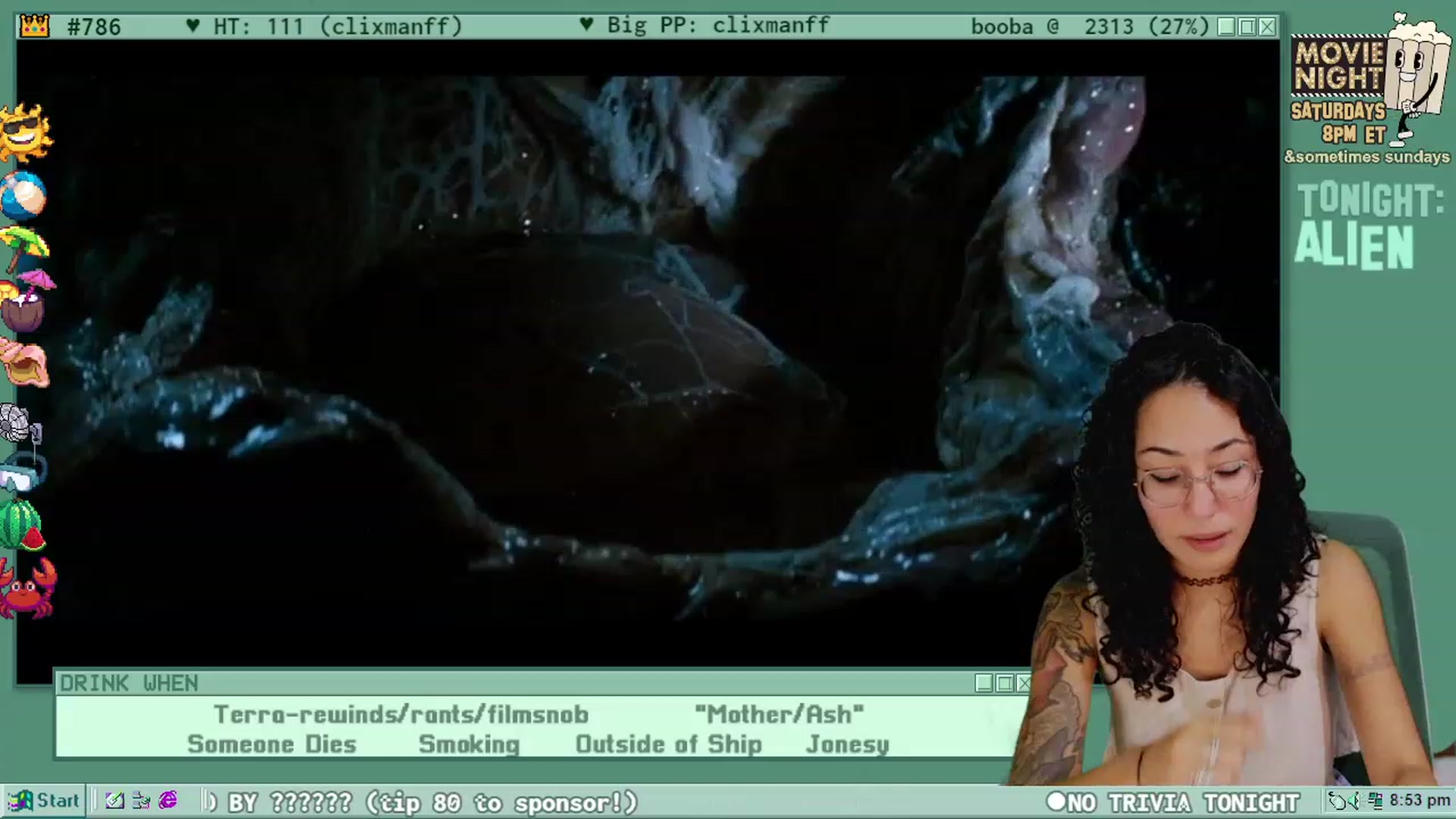Launch the Internet Explorer quick launch icon
Viewport: 1456px width, 819px height.
[168, 801]
